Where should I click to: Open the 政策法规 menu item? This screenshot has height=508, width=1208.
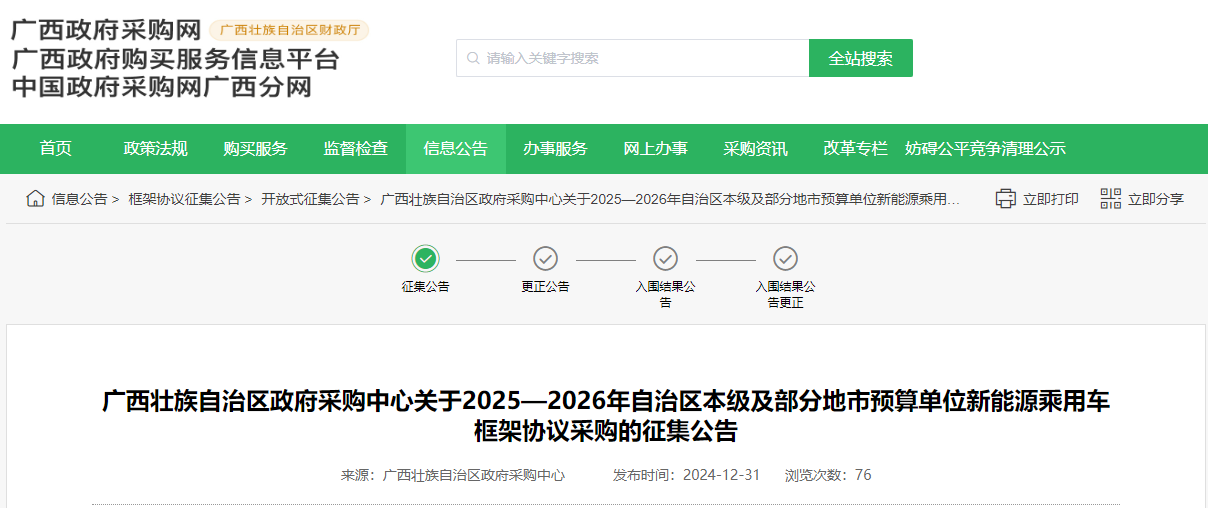155,149
